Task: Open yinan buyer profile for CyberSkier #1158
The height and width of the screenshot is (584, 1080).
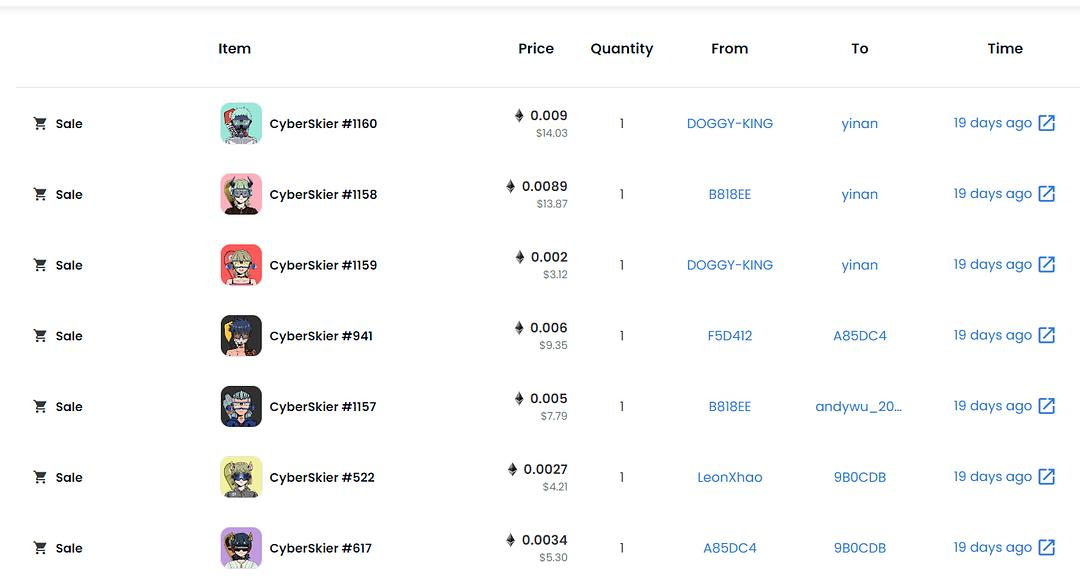Action: (x=859, y=194)
